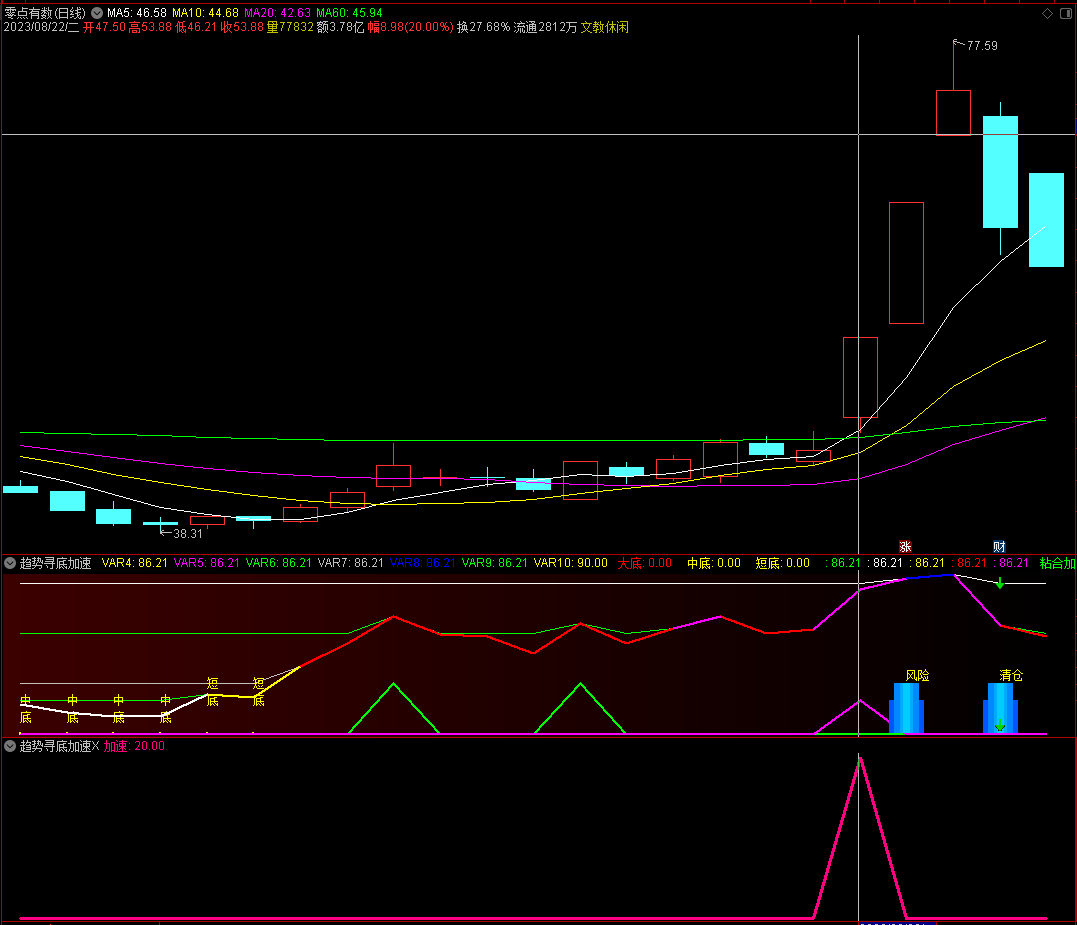Image resolution: width=1077 pixels, height=925 pixels.
Task: Click the MA5: 46.58 label
Action: (137, 12)
